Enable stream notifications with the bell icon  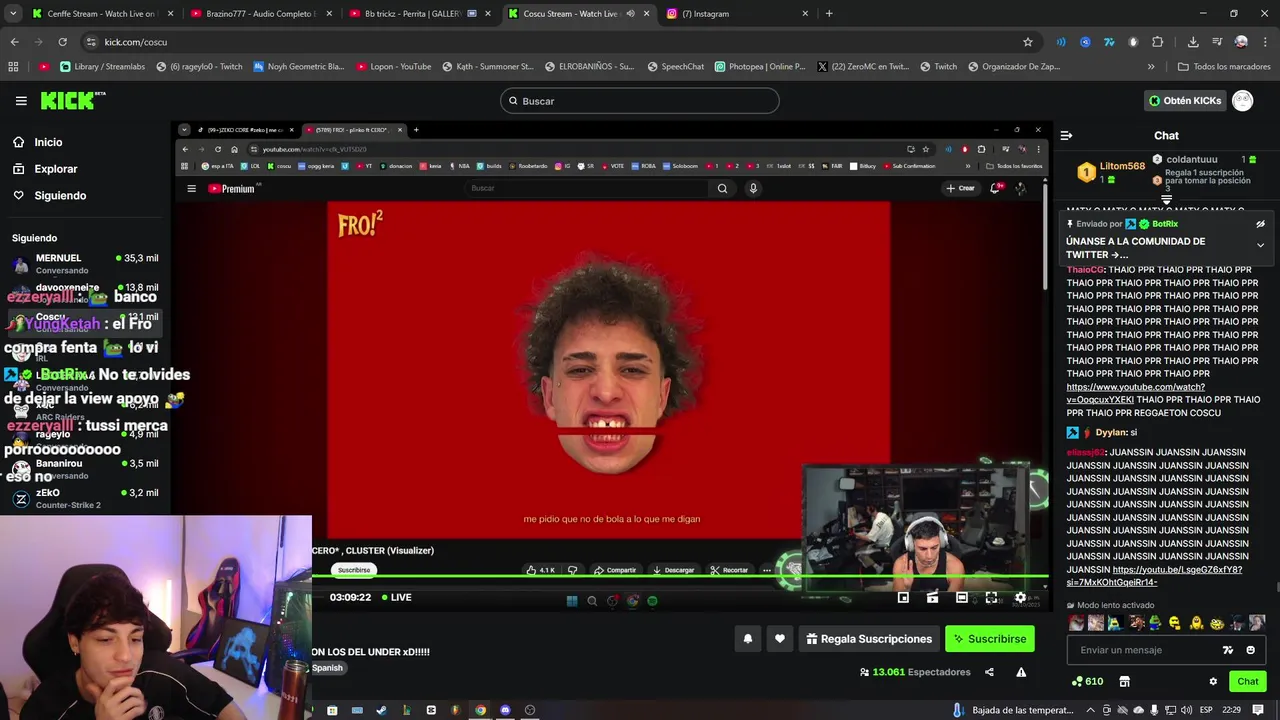tap(747, 639)
